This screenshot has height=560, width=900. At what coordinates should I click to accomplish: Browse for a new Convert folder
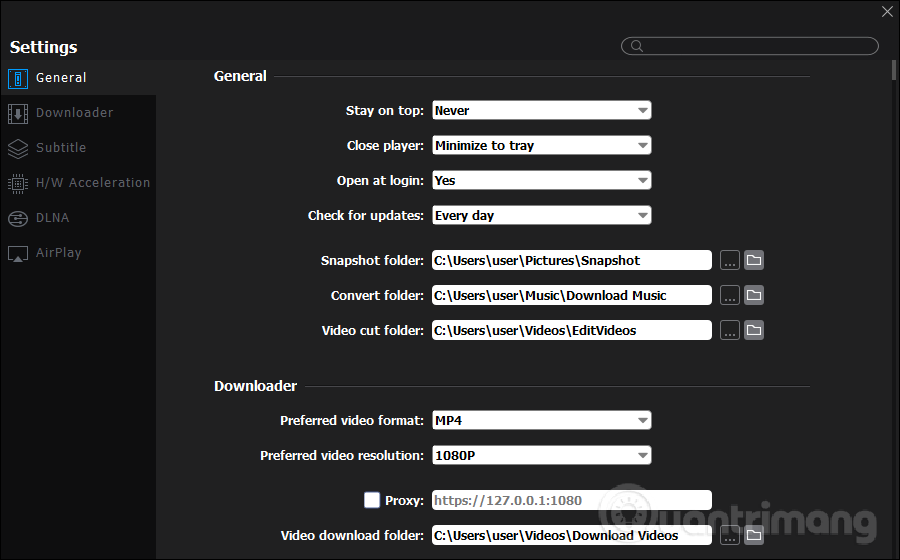pos(730,295)
